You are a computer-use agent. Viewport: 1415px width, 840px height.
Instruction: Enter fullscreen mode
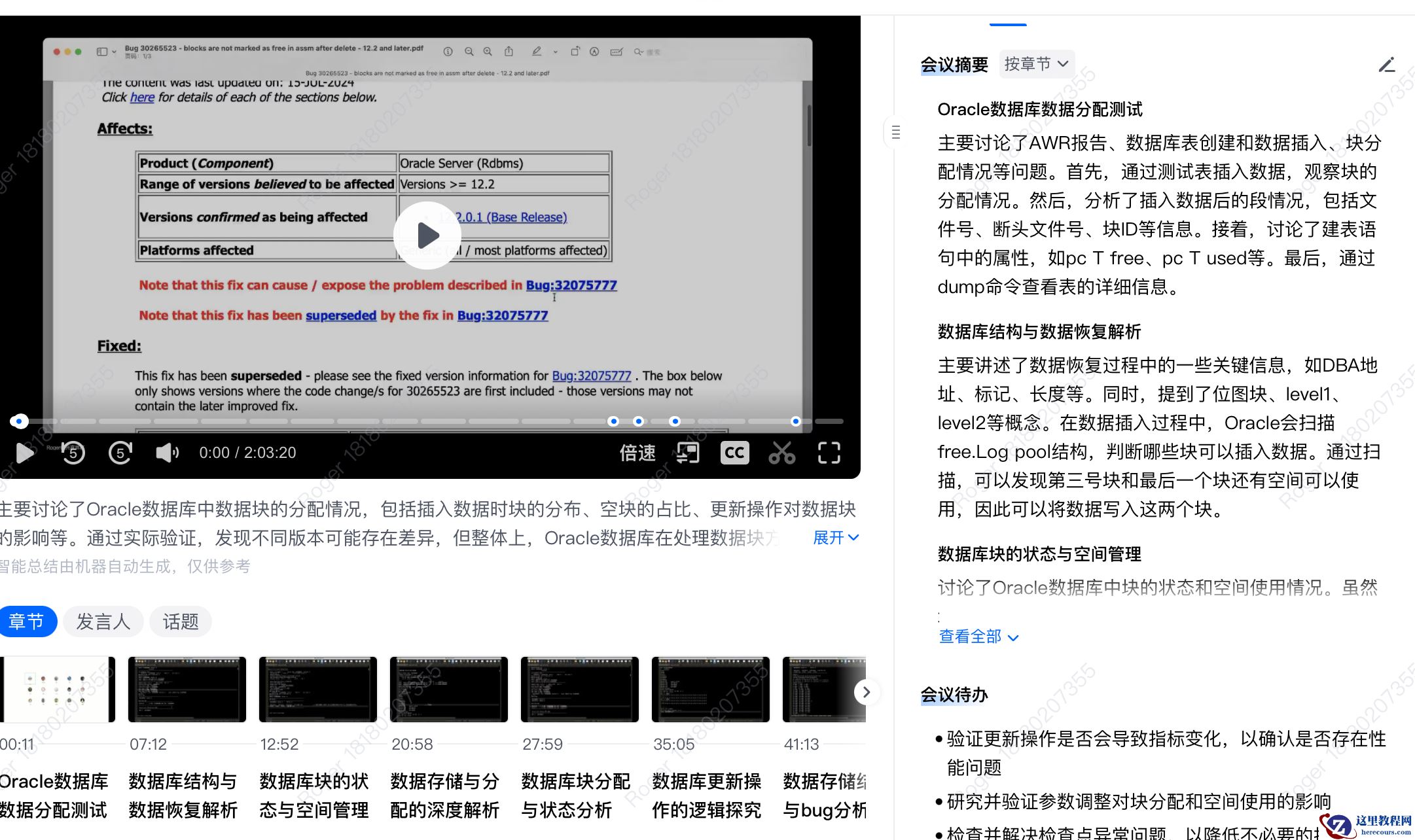pyautogui.click(x=829, y=453)
